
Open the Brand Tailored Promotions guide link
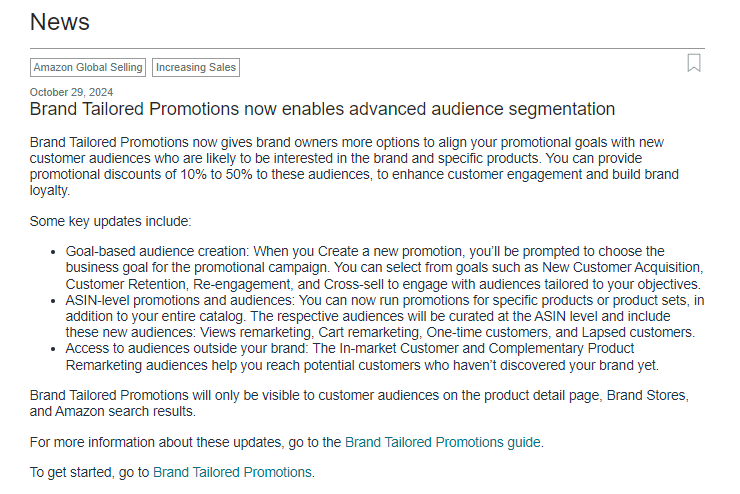tap(443, 442)
